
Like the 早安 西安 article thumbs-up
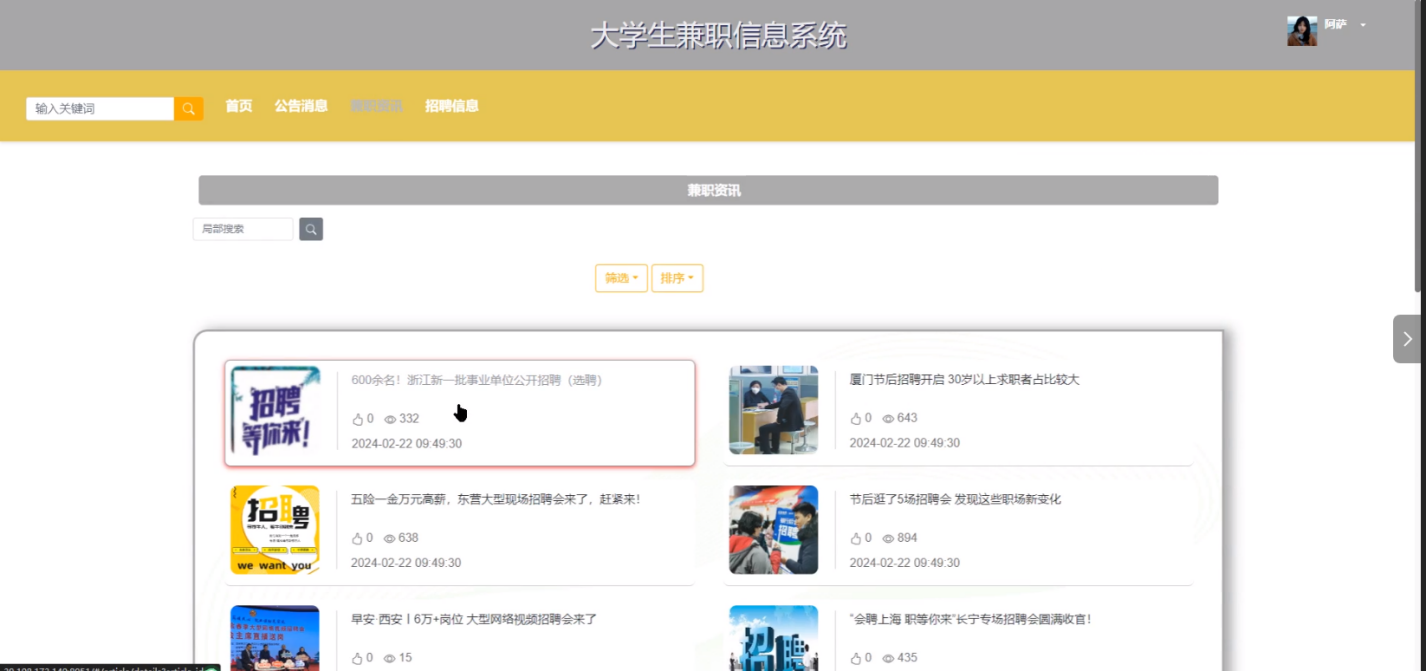click(x=358, y=658)
